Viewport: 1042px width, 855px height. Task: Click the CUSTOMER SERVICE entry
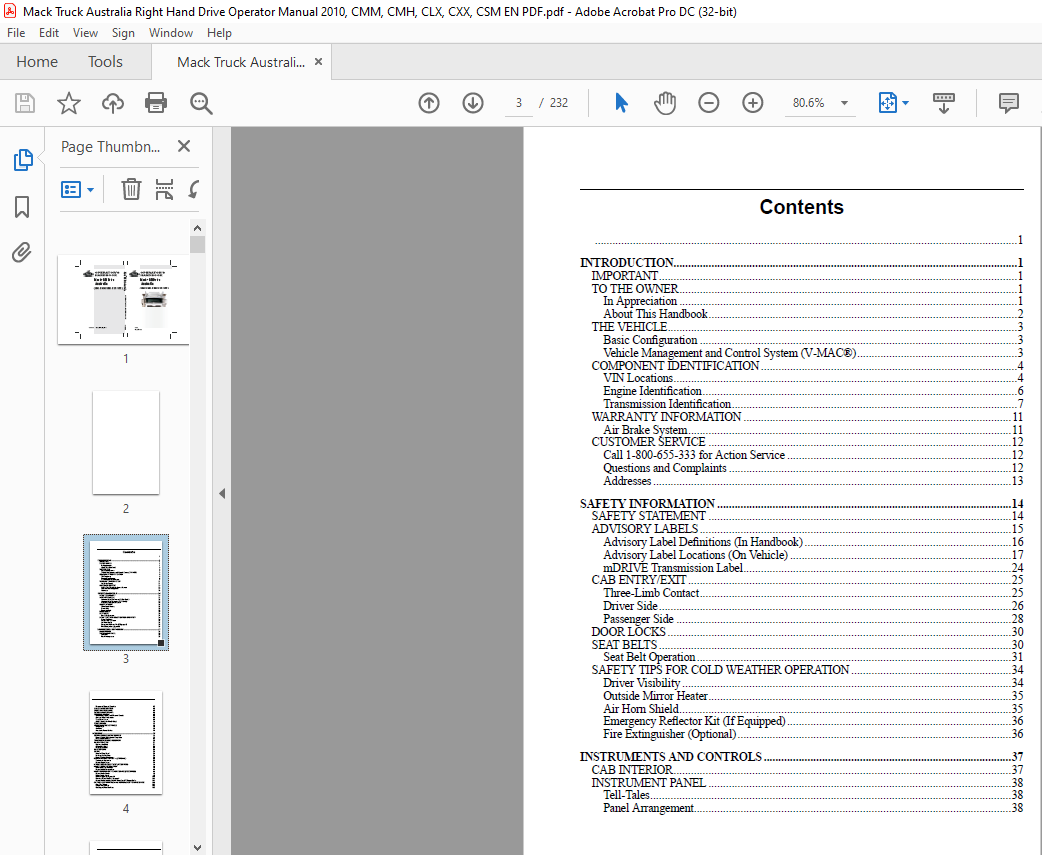coord(807,442)
